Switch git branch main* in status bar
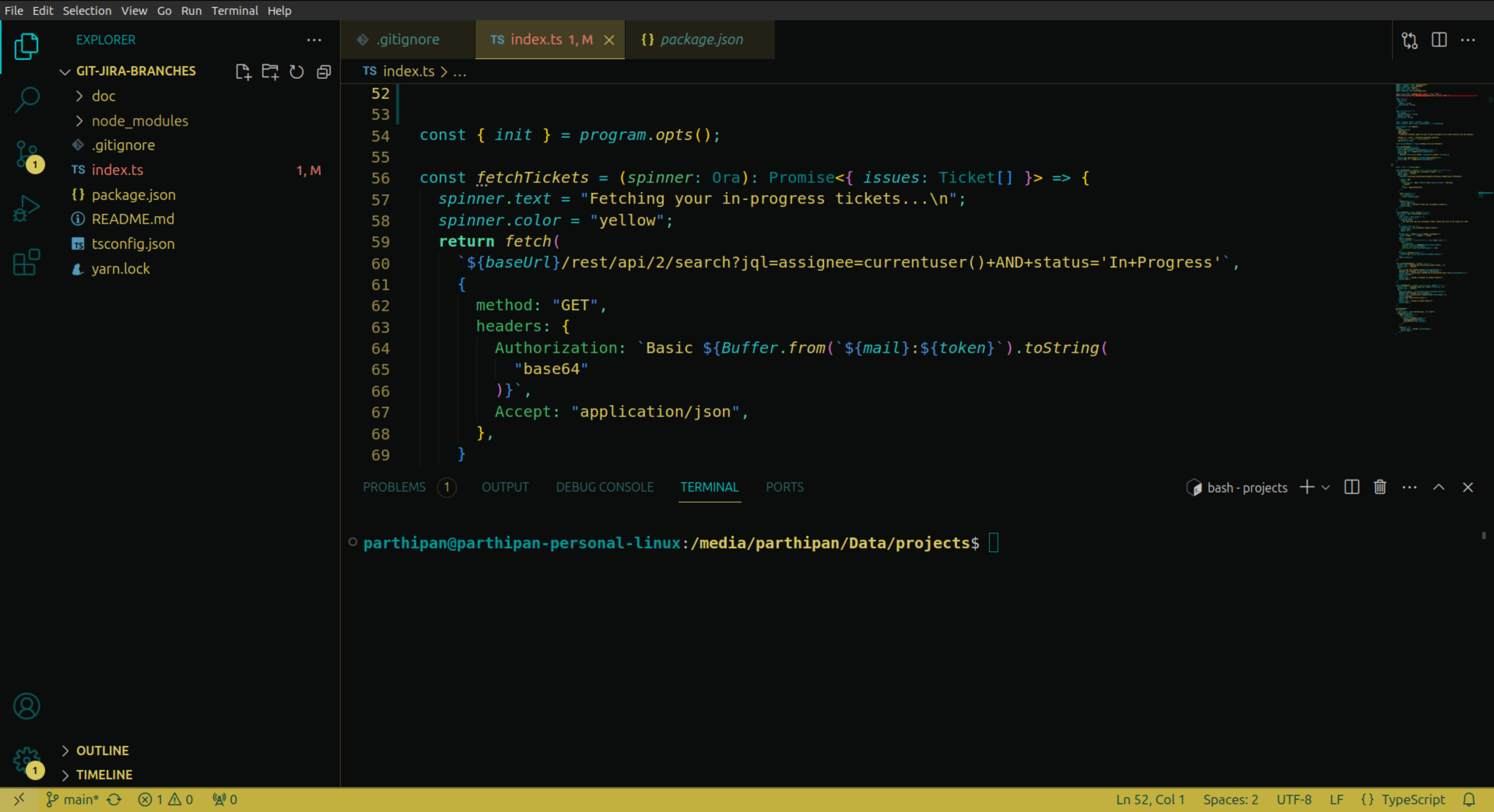The image size is (1494, 812). pos(72,800)
